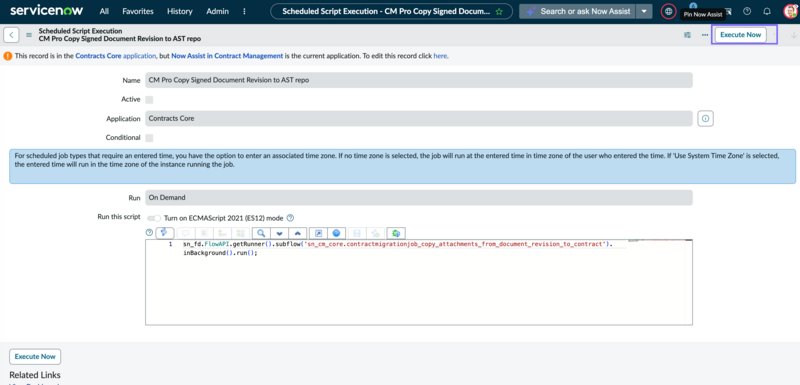The width and height of the screenshot is (800, 385).
Task: Open Now Assist in Contract Management link
Action: pos(227,56)
